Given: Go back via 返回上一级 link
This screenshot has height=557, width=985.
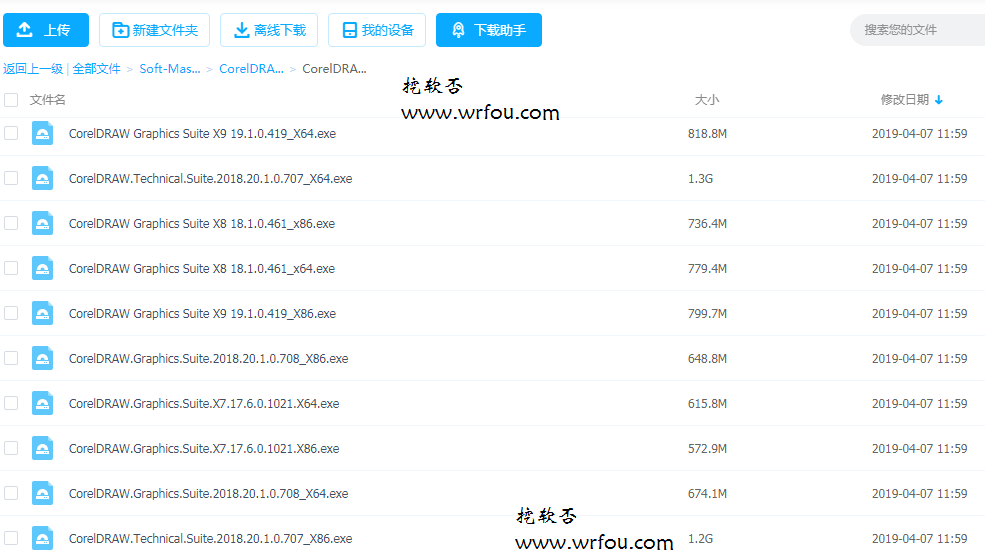Looking at the screenshot, I should tap(33, 68).
